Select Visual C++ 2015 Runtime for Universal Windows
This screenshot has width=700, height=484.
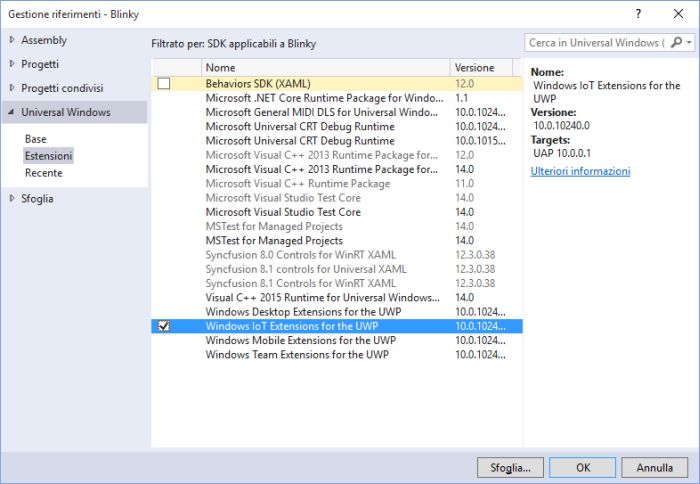pos(337,298)
